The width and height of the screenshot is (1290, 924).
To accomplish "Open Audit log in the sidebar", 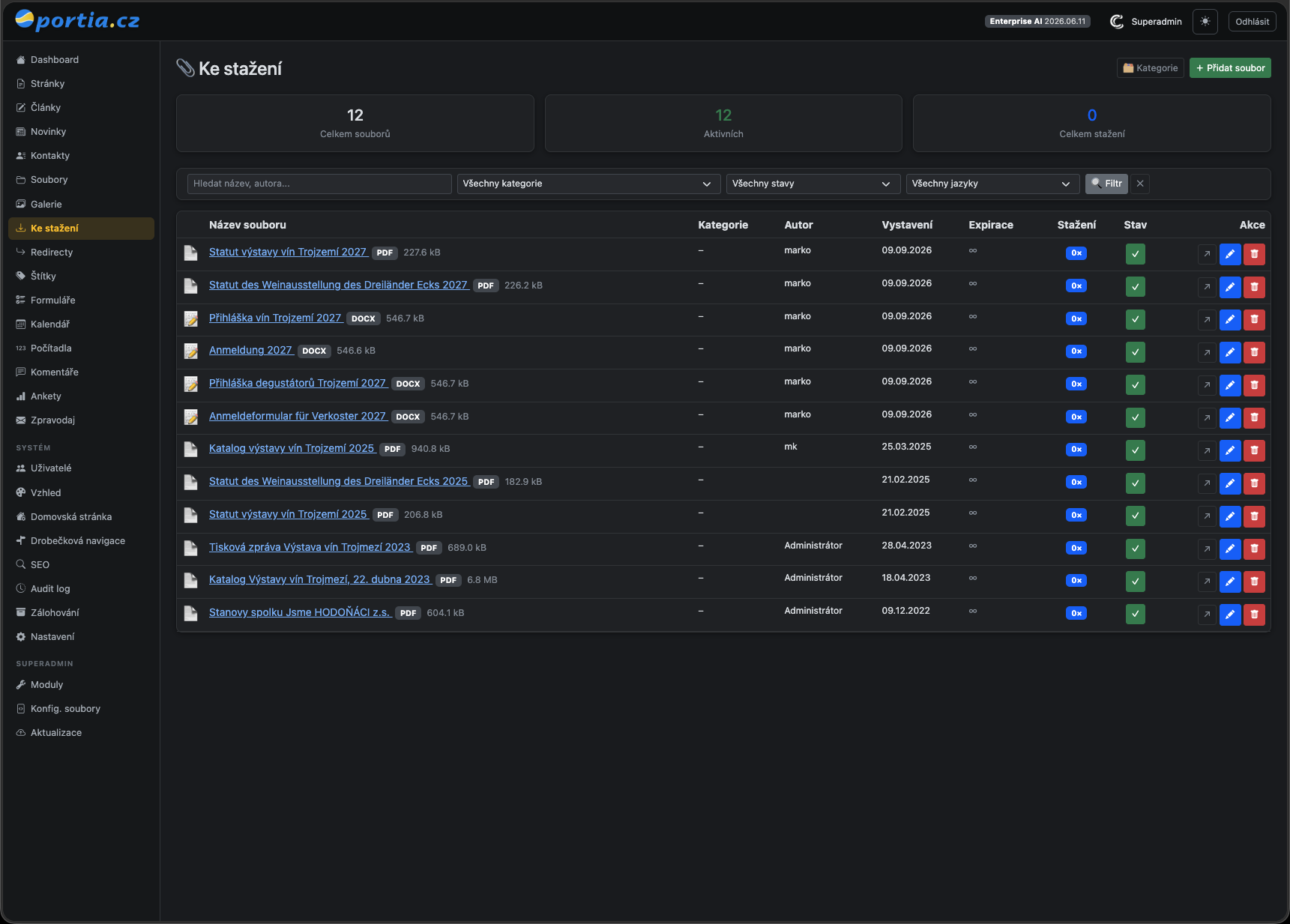I will tap(81, 588).
